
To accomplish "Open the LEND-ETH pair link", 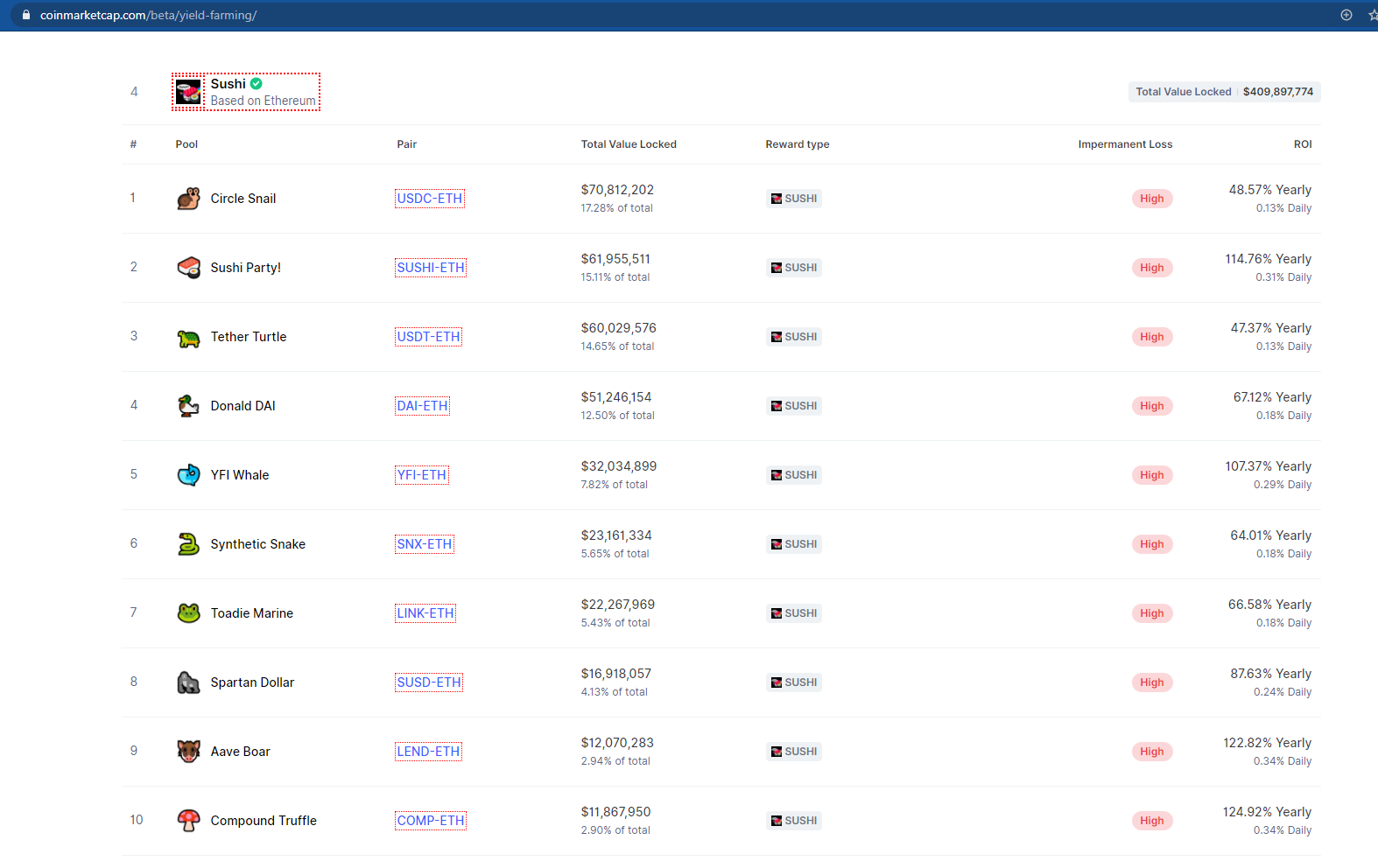I will 429,752.
